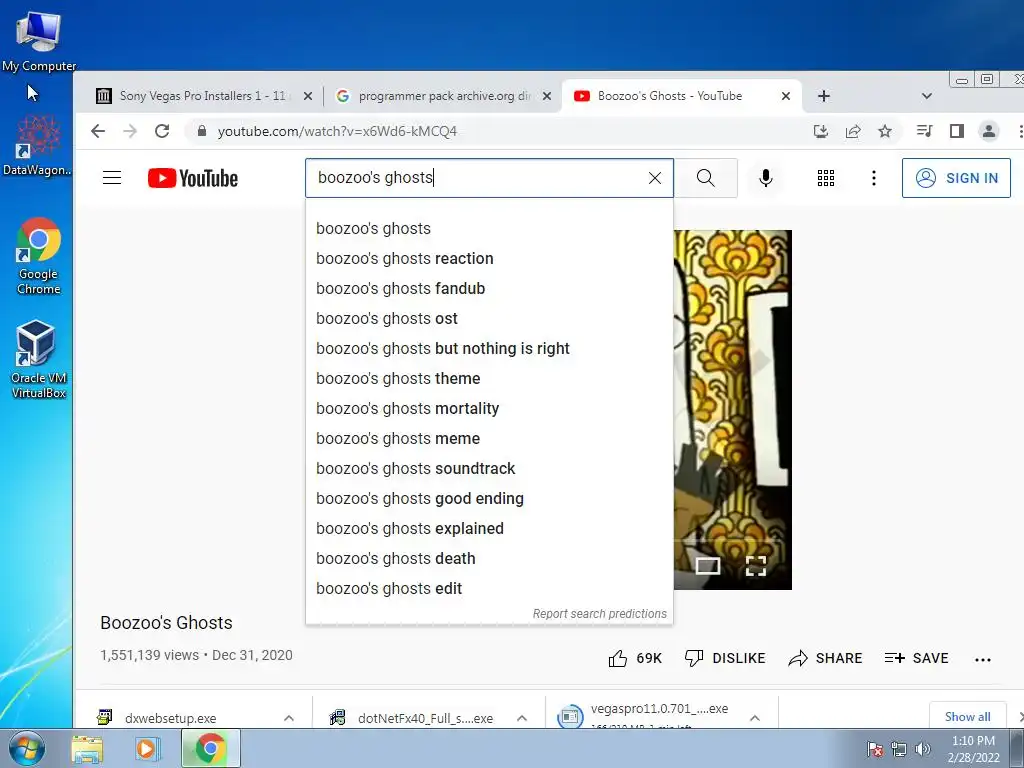Viewport: 1024px width, 768px height.
Task: Open the Windows Start menu
Action: pyautogui.click(x=27, y=748)
